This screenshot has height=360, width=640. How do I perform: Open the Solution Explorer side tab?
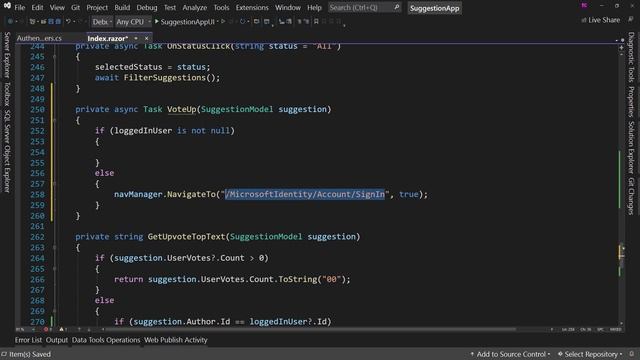(631, 147)
